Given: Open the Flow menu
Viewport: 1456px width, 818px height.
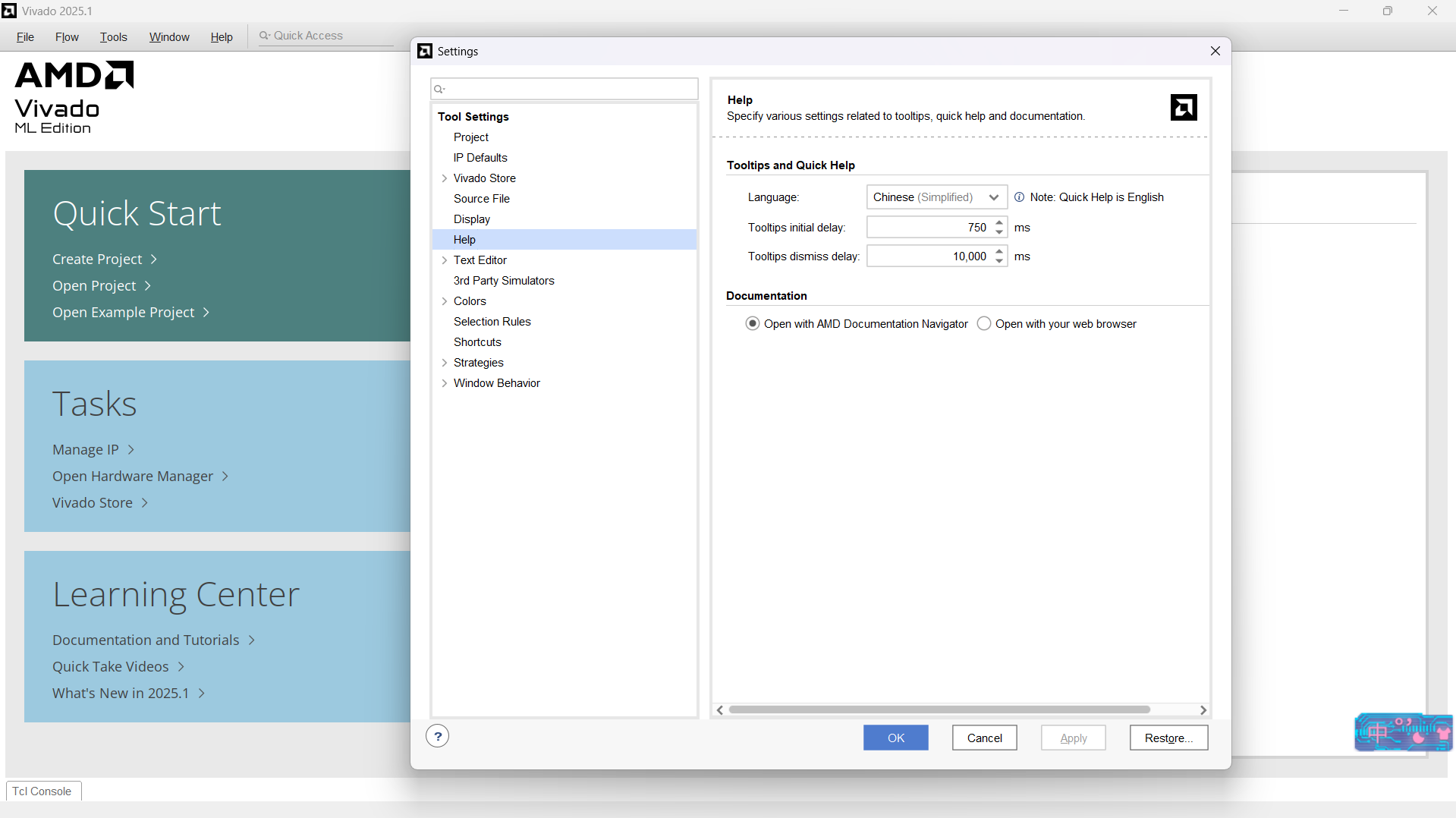Looking at the screenshot, I should coord(67,37).
